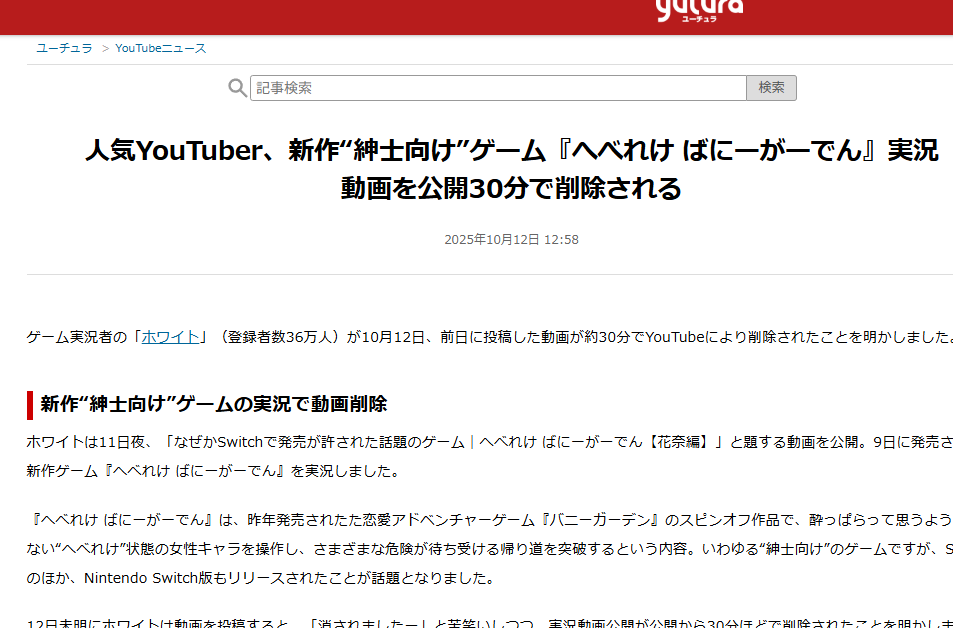This screenshot has width=953, height=628.
Task: Click the breadcrumb separator arrow
Action: pos(104,48)
